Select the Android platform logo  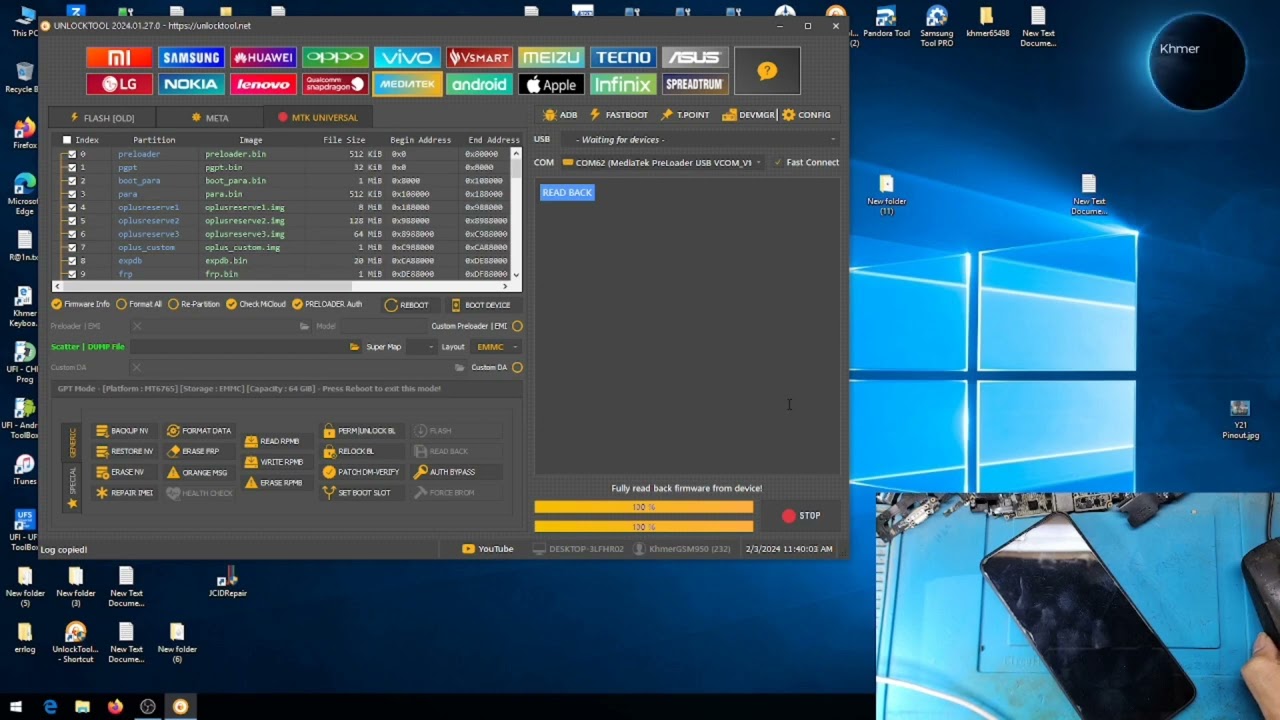click(x=479, y=84)
